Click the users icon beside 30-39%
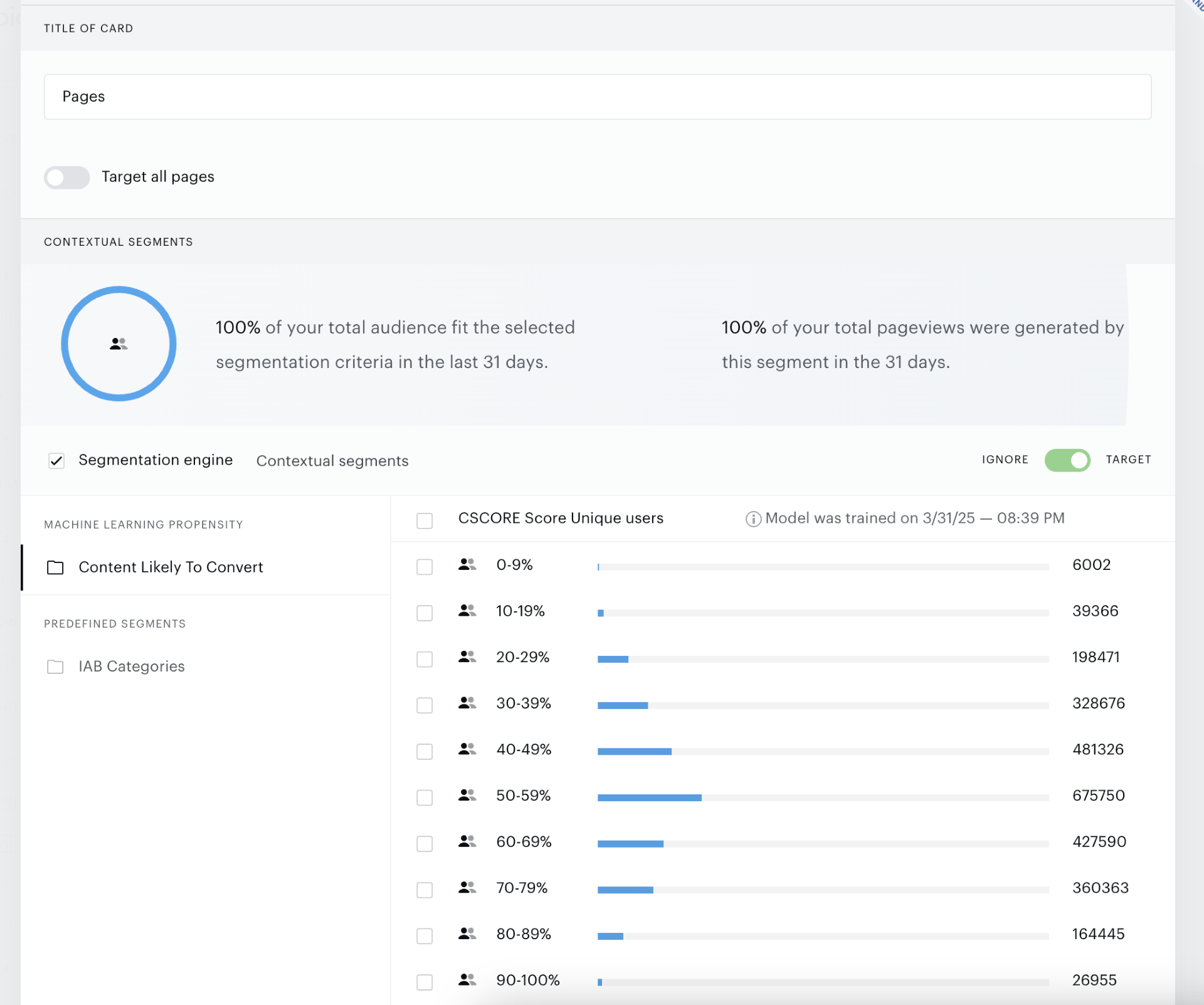This screenshot has width=1204, height=1005. (467, 703)
